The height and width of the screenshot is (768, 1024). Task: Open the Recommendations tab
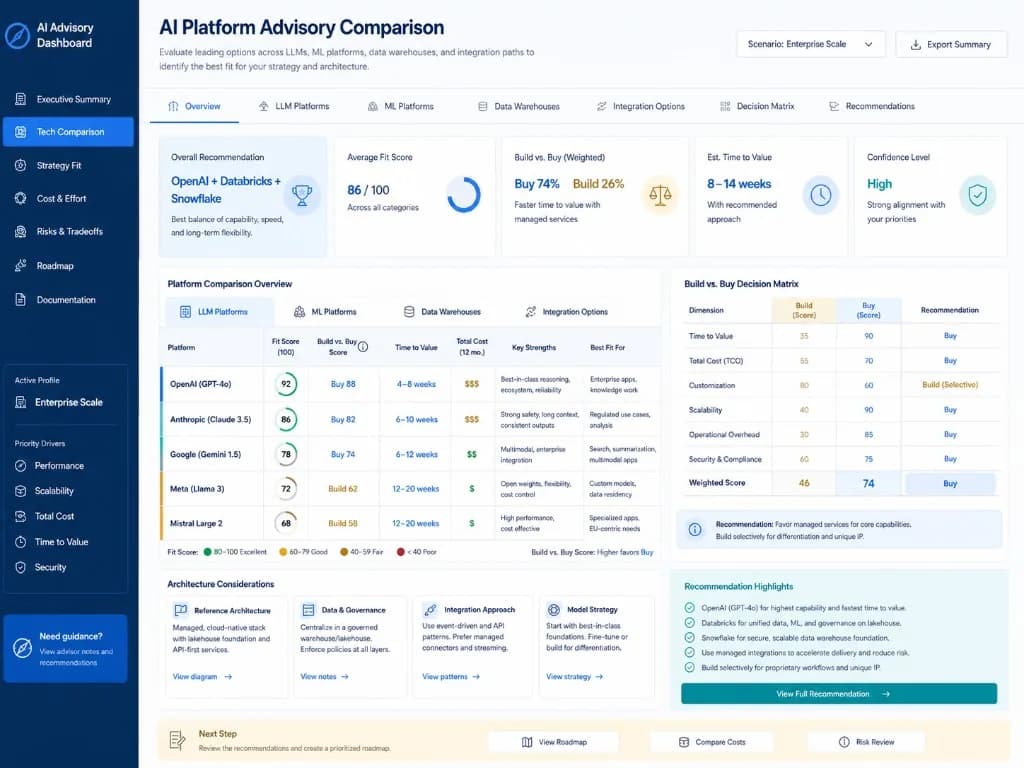point(872,106)
